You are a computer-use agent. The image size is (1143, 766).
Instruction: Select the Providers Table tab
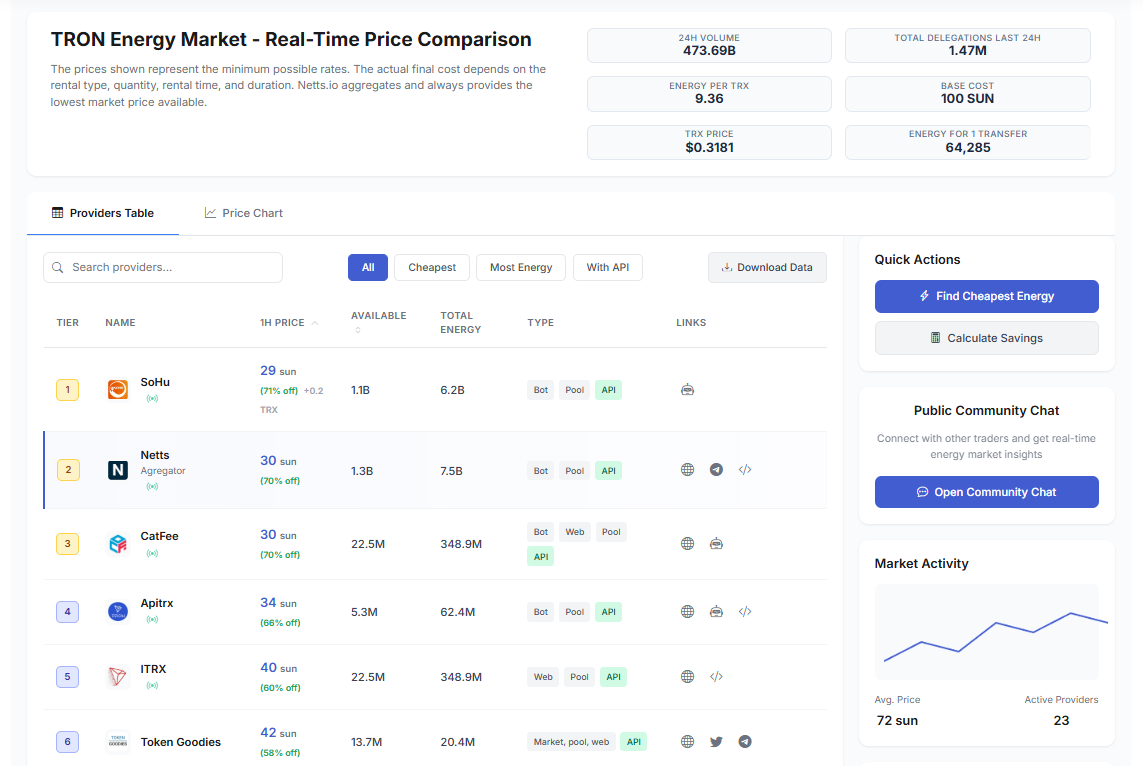pyautogui.click(x=103, y=213)
